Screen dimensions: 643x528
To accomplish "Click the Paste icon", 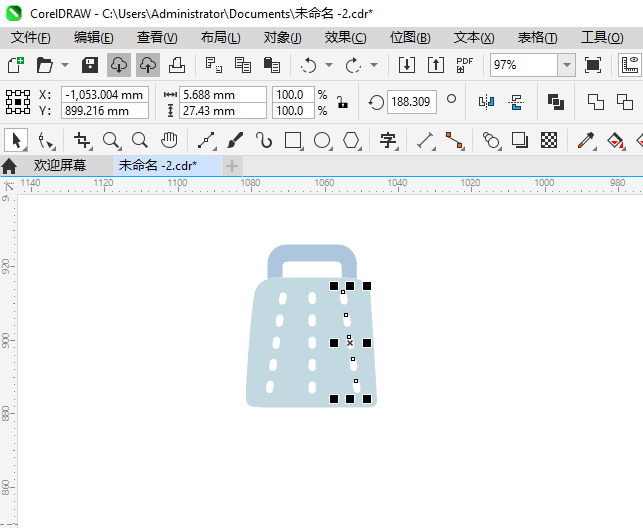I will [271, 65].
